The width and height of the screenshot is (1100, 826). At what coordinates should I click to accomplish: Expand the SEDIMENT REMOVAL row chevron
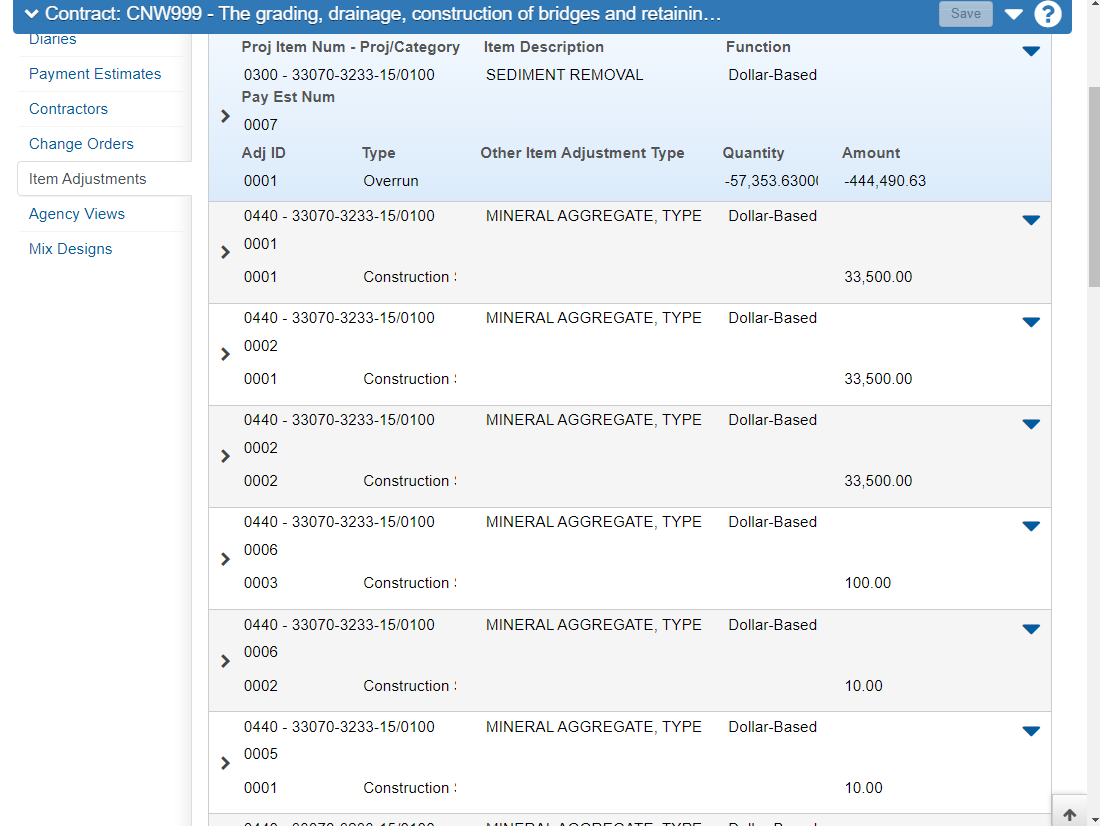225,116
